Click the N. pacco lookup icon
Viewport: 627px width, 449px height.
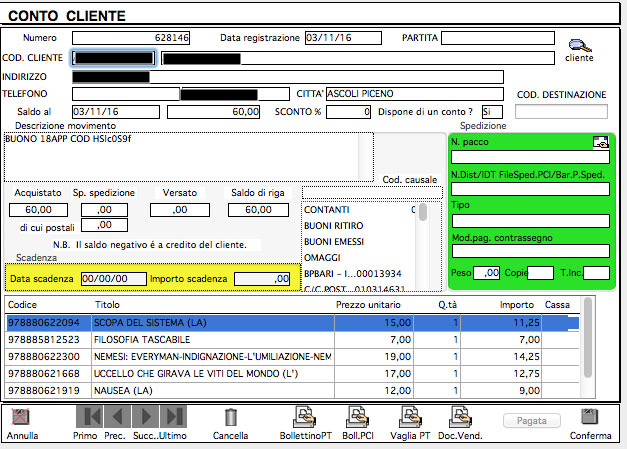point(601,142)
